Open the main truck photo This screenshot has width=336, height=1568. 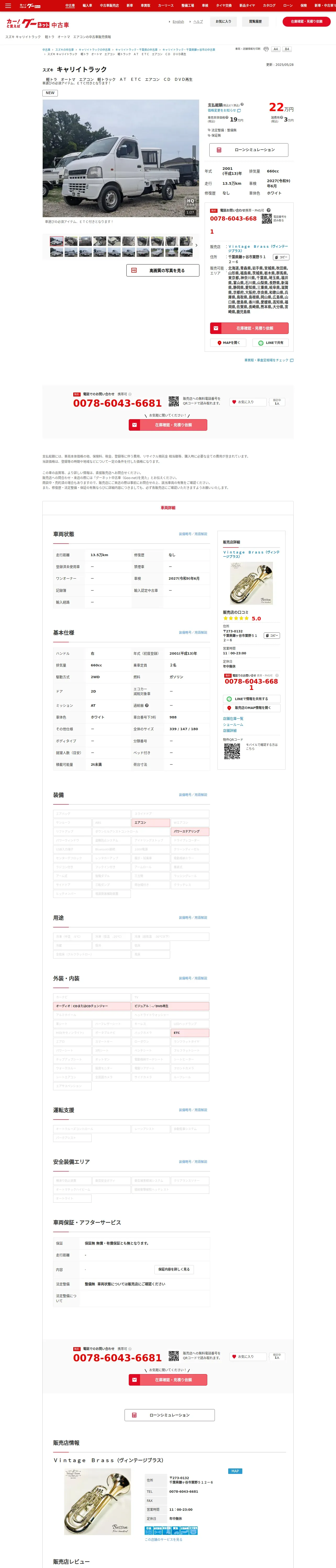click(x=121, y=158)
